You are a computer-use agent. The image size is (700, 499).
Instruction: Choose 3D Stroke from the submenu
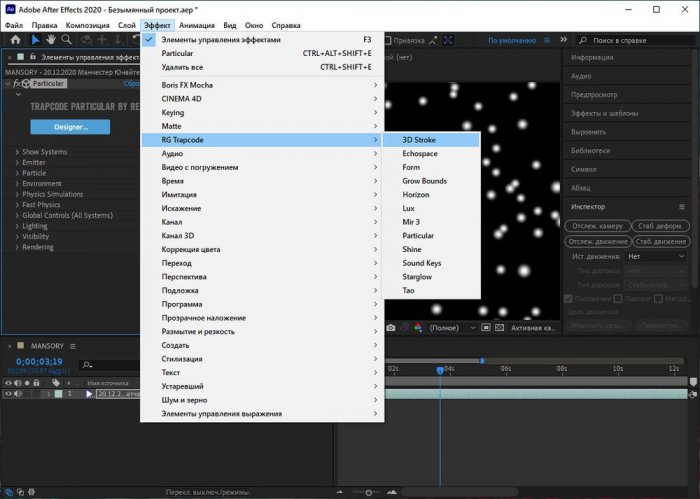(431, 140)
